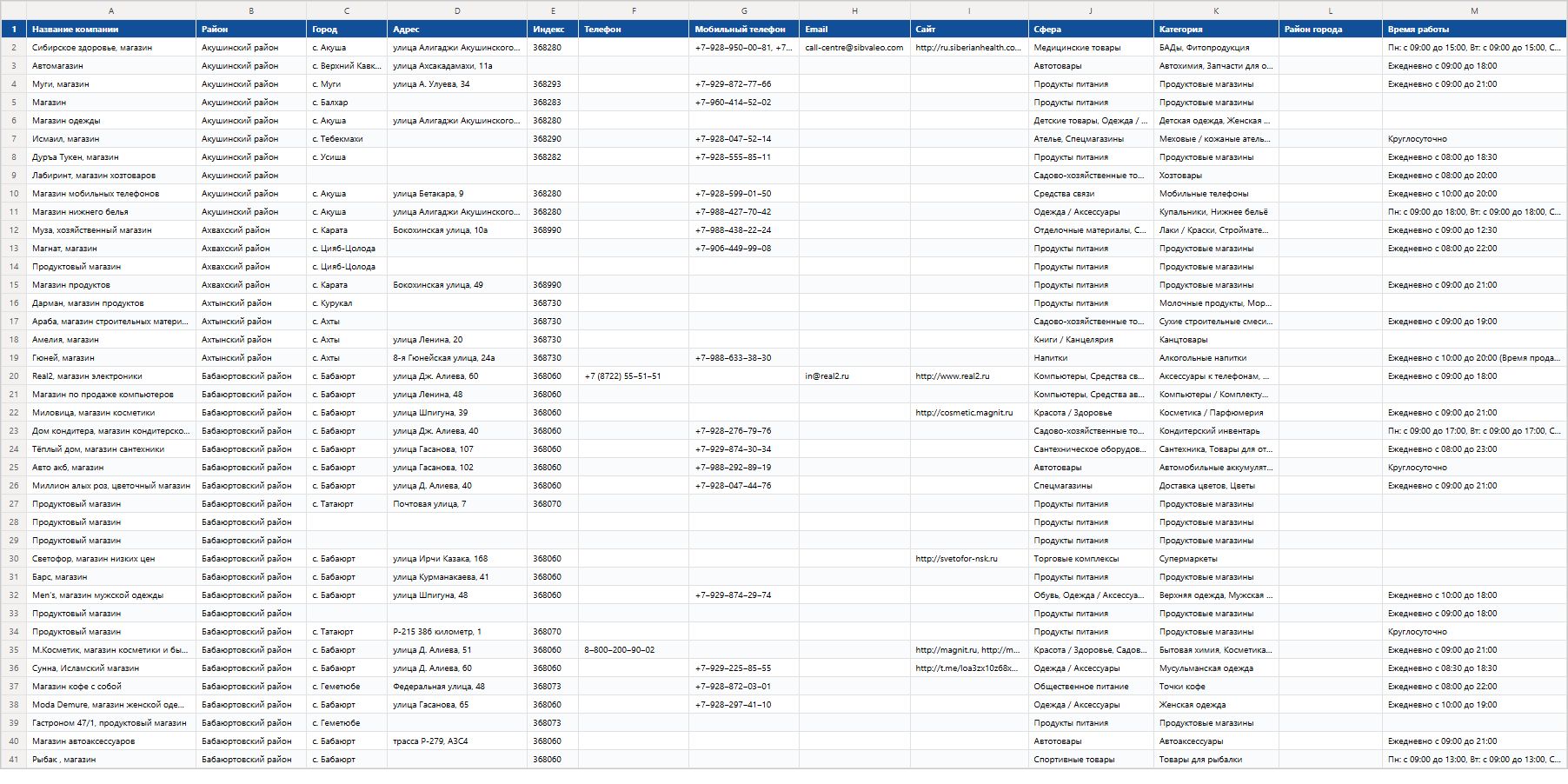
Task: Select hours cell 'Ежедневно с 08:00 до 23:00'
Action: point(1474,449)
